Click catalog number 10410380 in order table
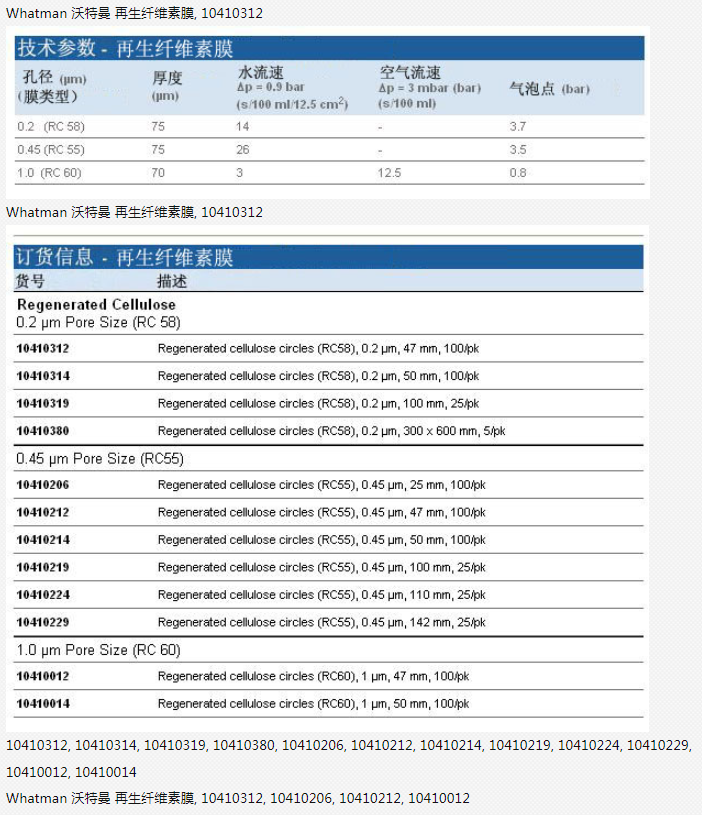The height and width of the screenshot is (815, 702). [x=43, y=431]
